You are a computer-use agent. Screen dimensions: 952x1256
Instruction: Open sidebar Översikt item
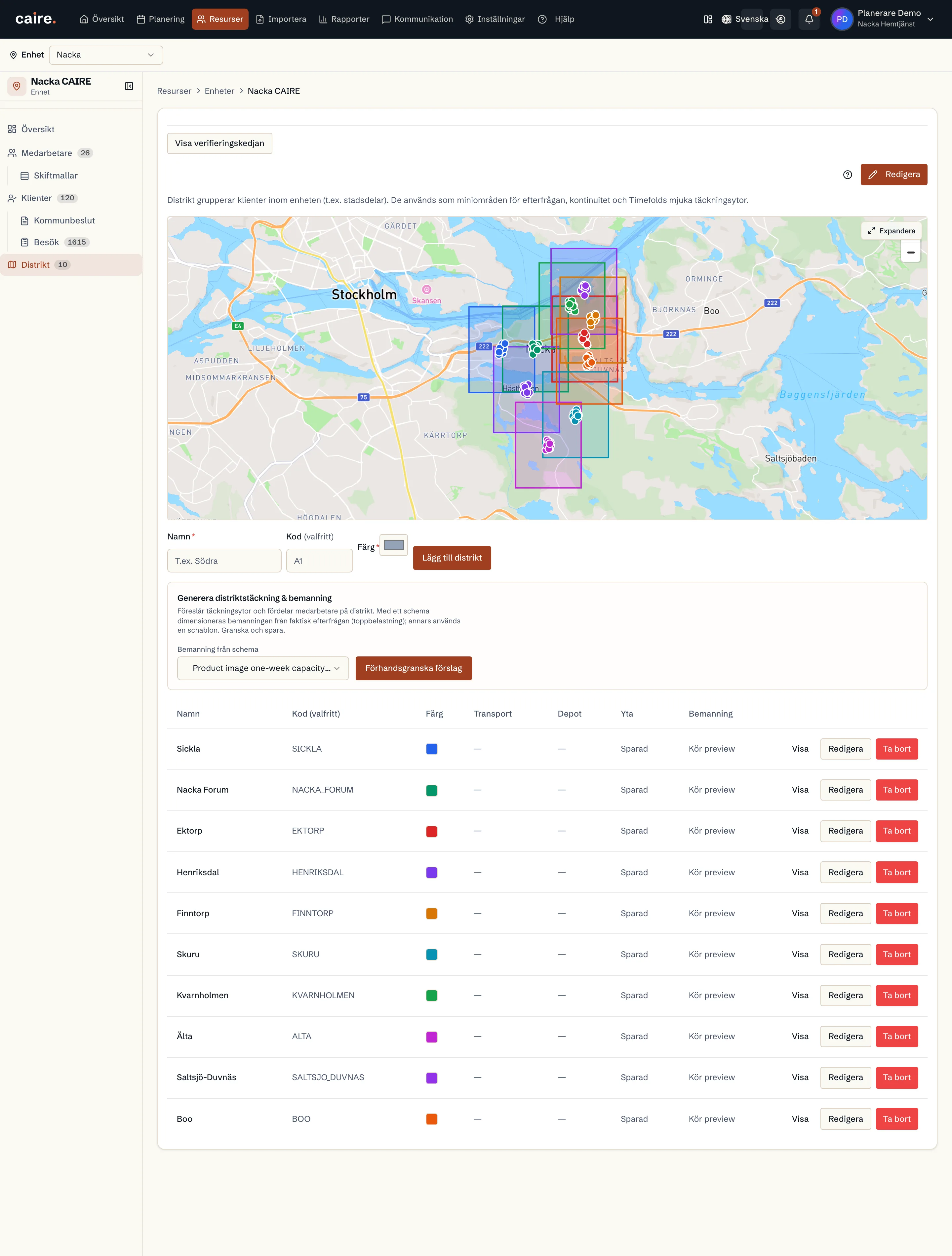[x=71, y=130]
